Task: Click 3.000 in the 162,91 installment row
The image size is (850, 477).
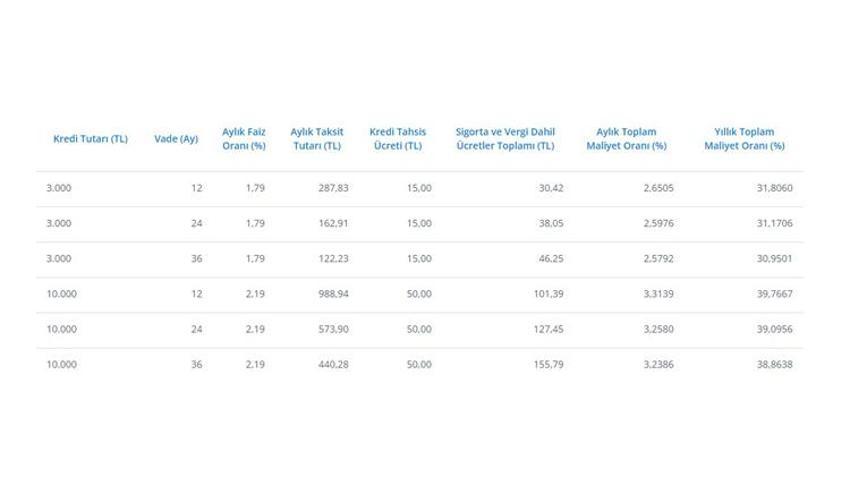Action: [x=59, y=223]
